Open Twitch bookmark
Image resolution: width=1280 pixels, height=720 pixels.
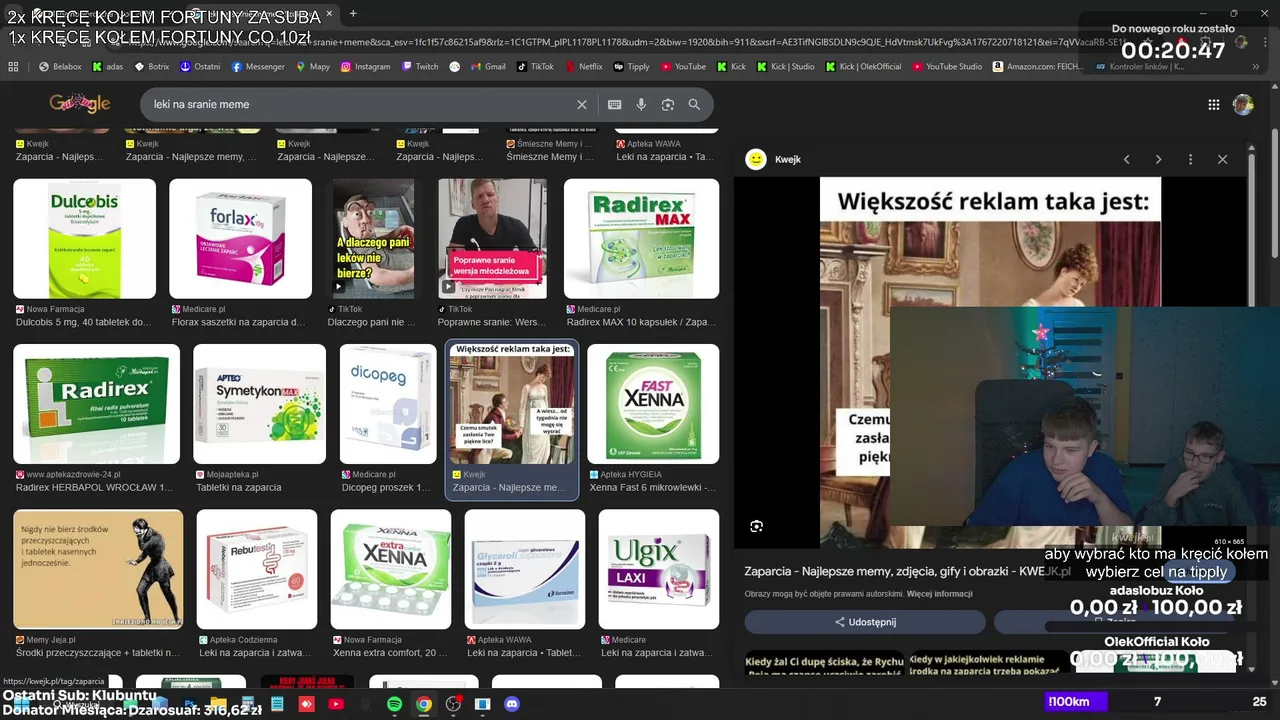tap(420, 67)
